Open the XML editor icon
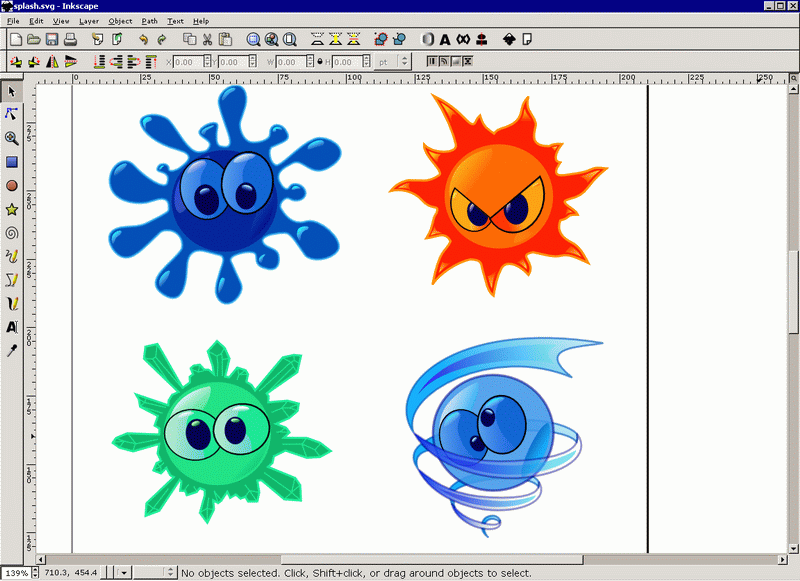This screenshot has width=800, height=581. [x=463, y=39]
